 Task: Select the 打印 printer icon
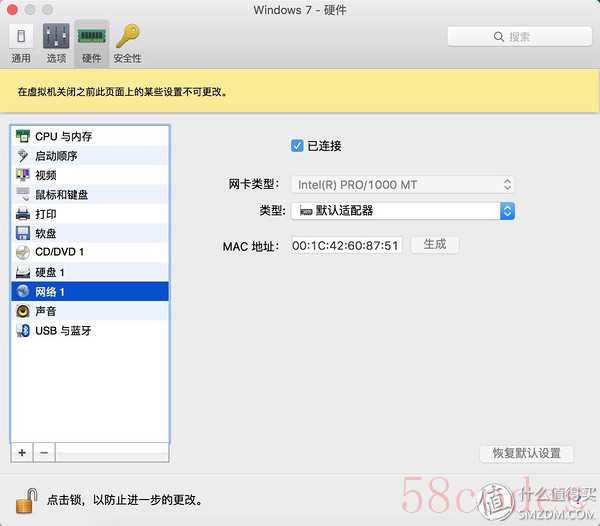[x=23, y=214]
